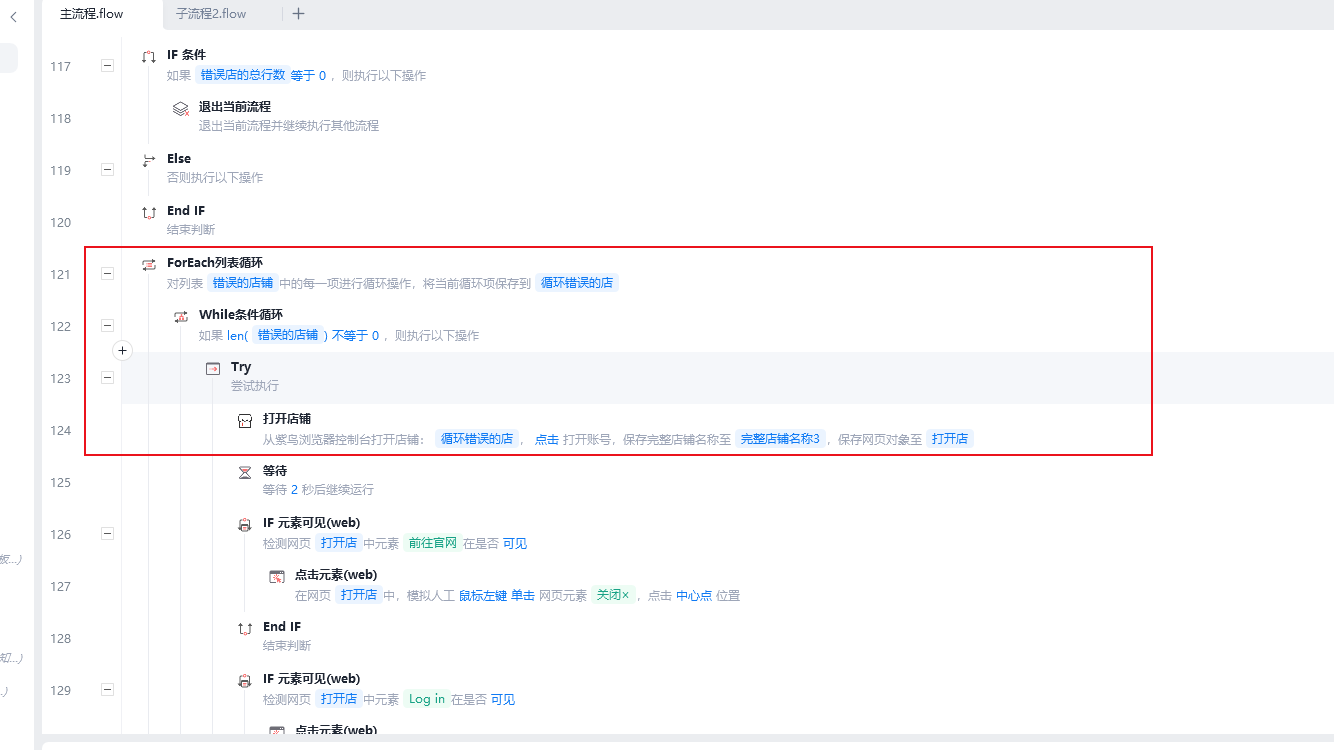Click line number 118
Viewport: 1334px width, 750px height.
[61, 118]
